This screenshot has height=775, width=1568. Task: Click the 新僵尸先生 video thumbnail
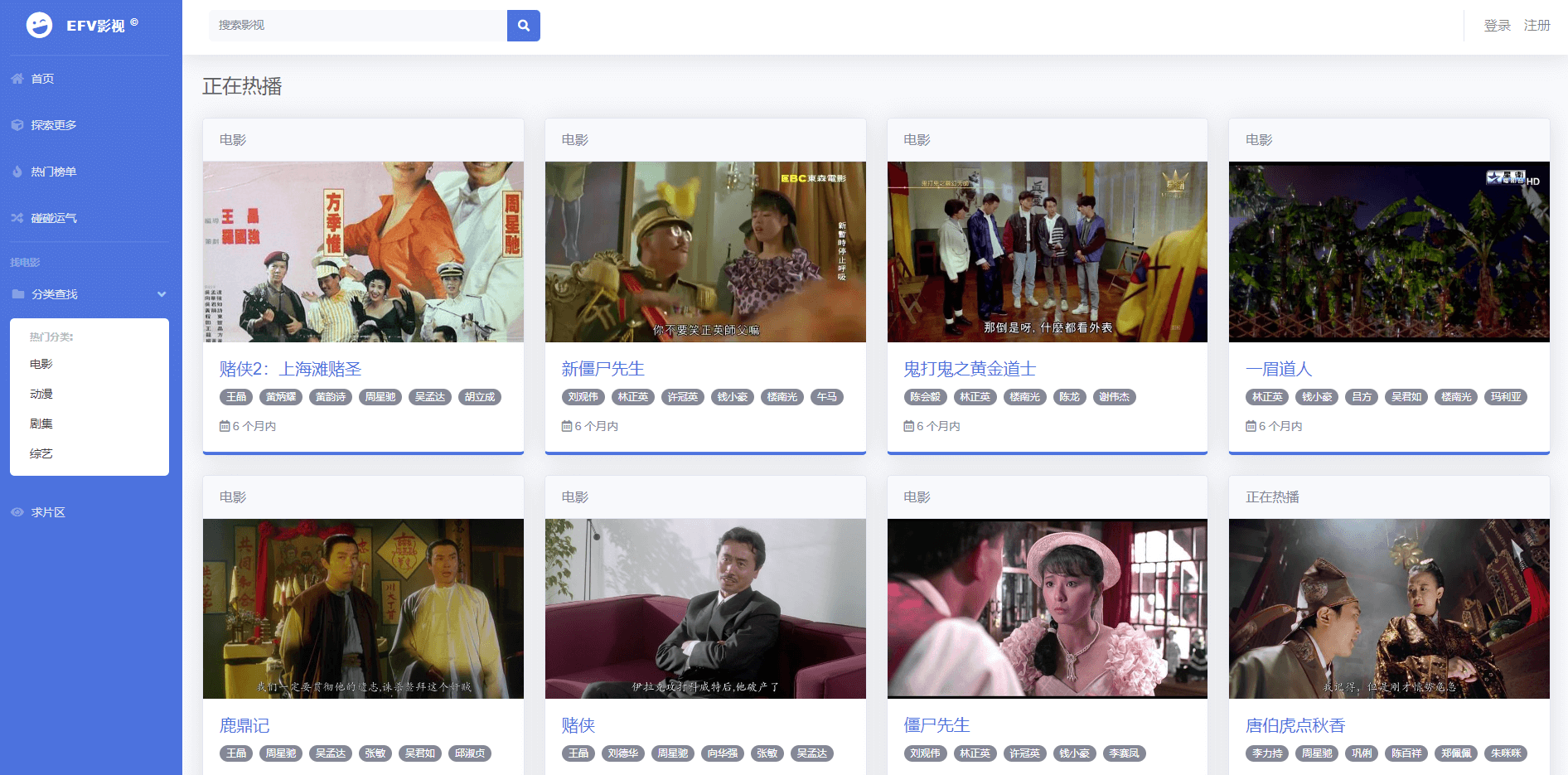point(705,252)
